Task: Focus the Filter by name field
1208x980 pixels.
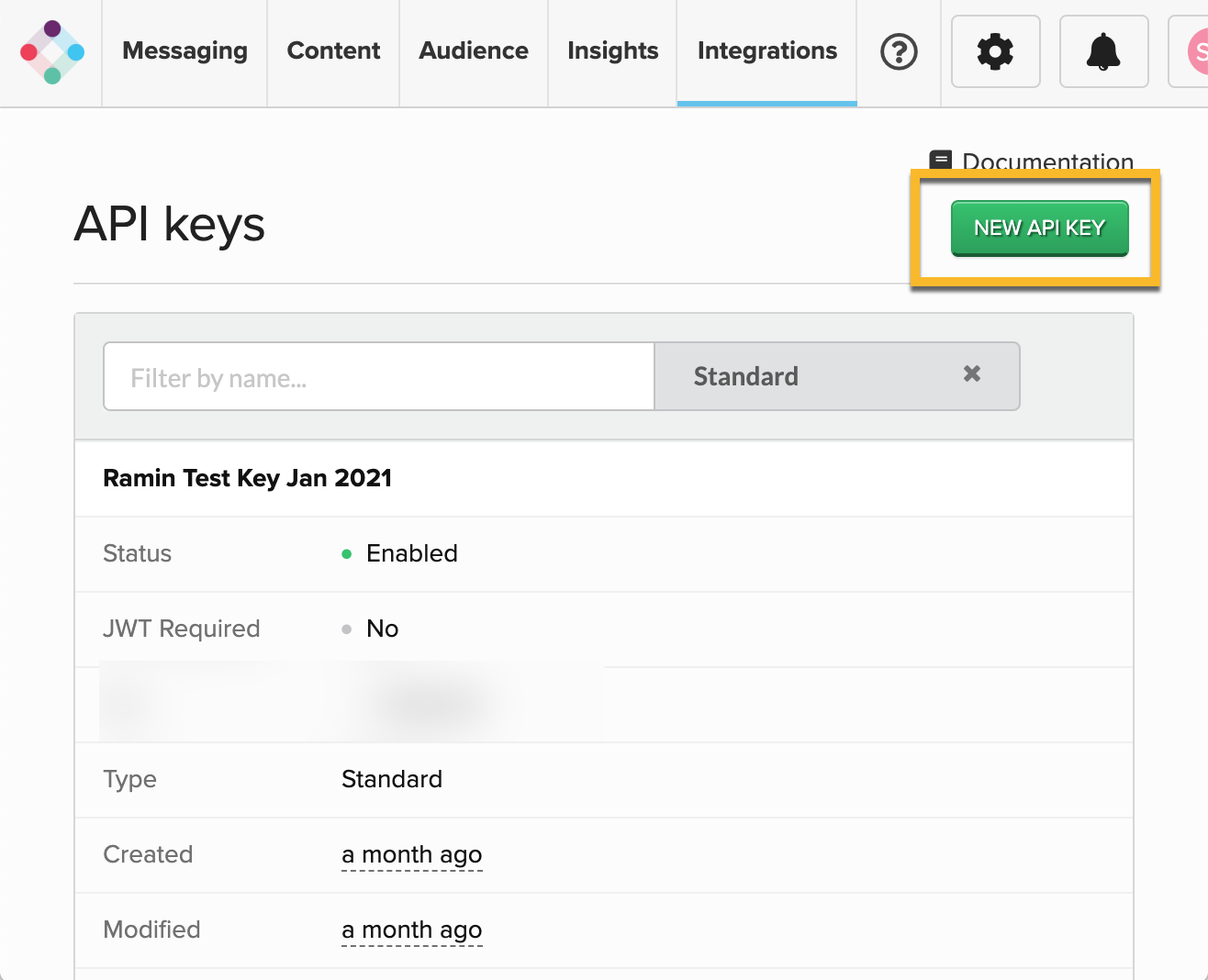Action: point(378,377)
